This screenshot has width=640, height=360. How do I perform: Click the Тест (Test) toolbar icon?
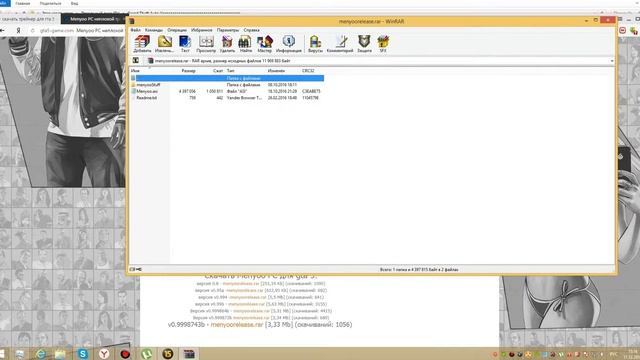point(185,44)
